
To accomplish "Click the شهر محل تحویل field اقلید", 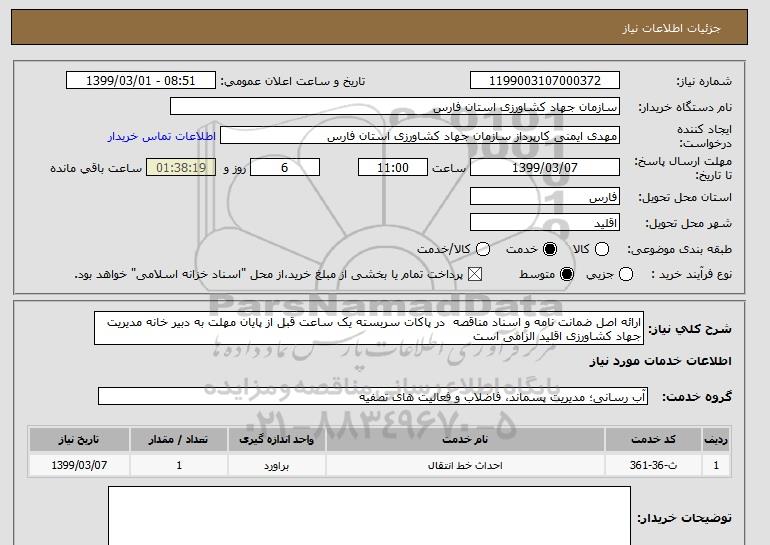I will (545, 222).
